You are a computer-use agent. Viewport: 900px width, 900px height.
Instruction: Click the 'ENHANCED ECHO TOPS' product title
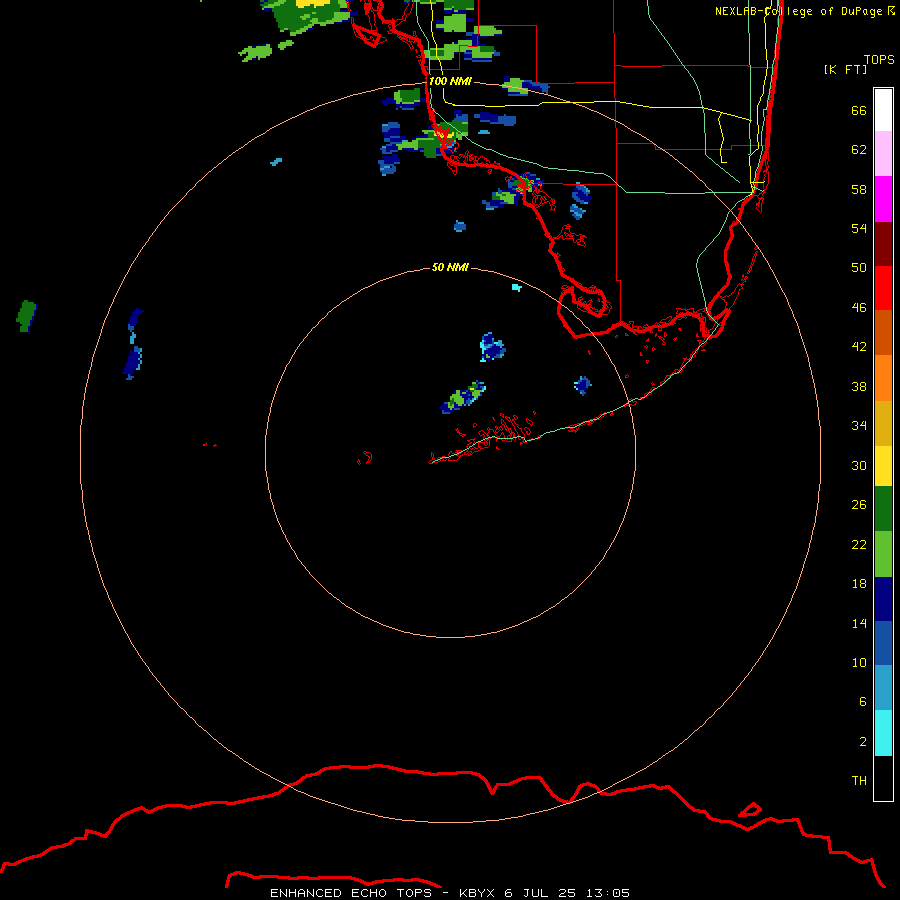click(351, 893)
